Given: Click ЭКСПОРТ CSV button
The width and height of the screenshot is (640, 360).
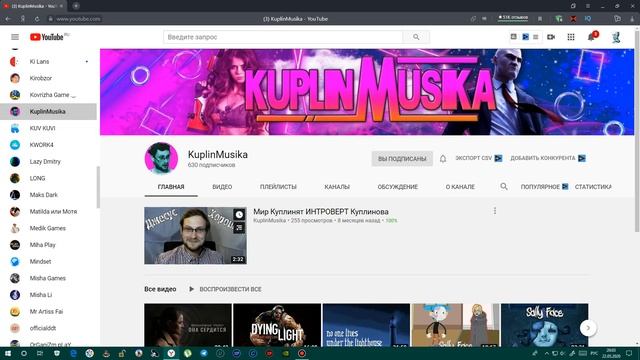Looking at the screenshot, I should click(x=479, y=158).
